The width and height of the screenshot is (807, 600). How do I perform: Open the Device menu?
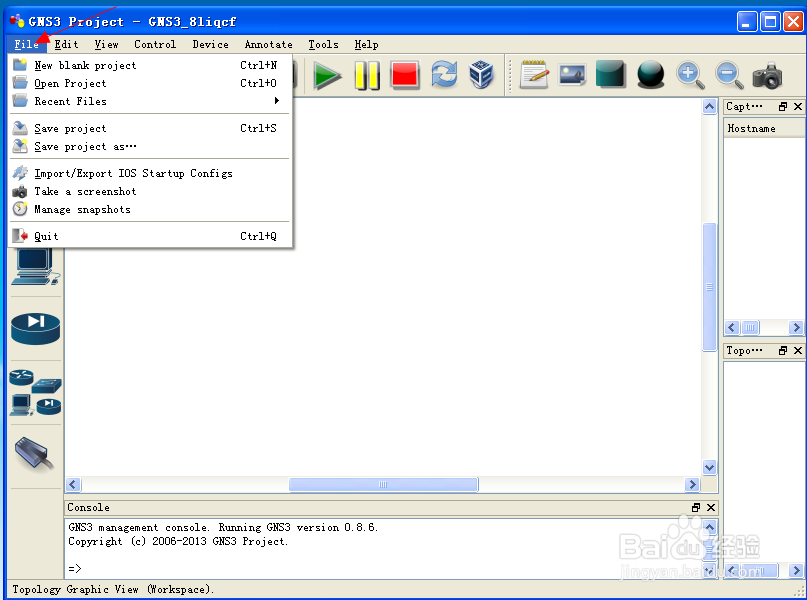(210, 45)
